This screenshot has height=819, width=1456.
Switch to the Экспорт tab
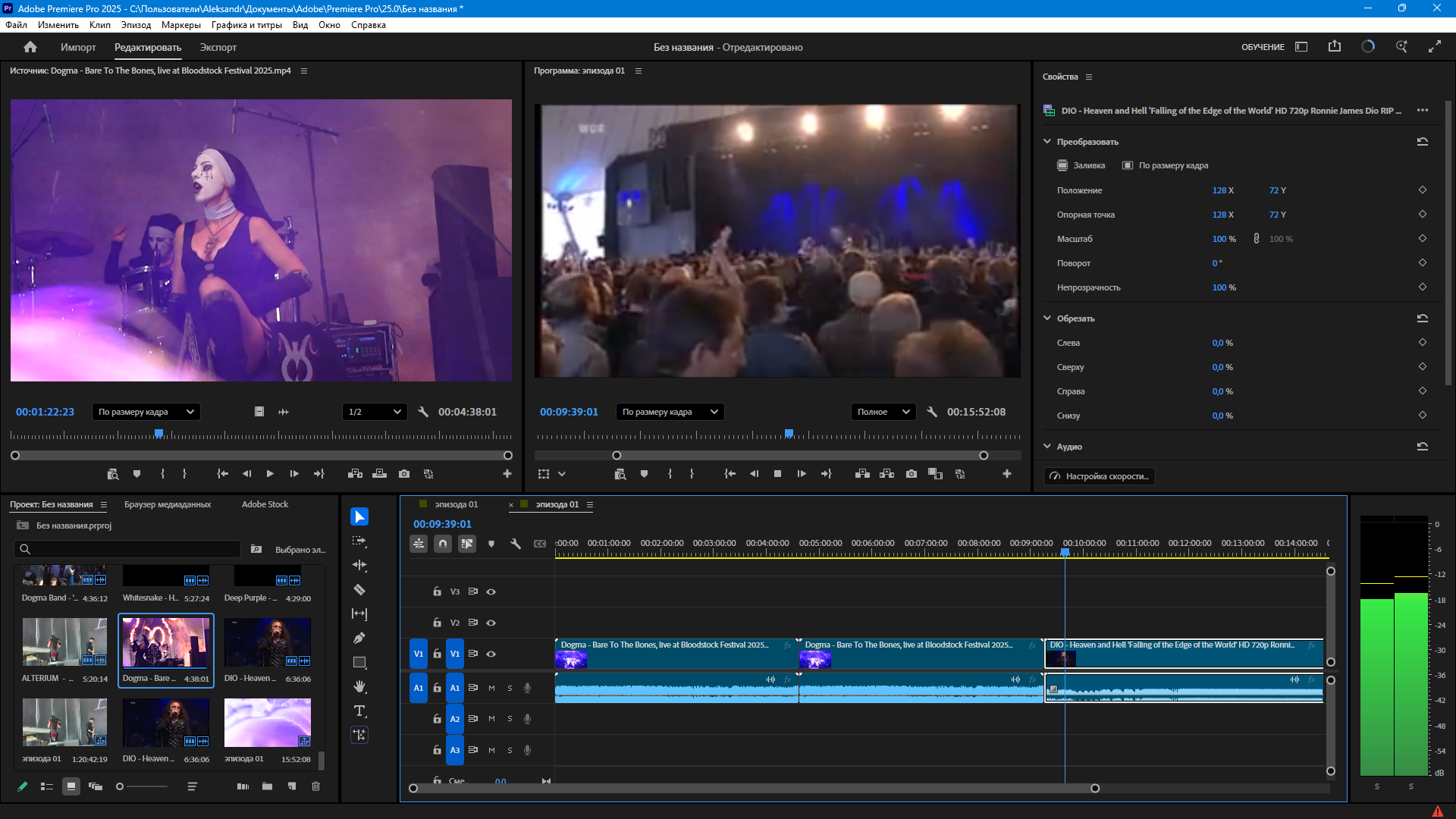pyautogui.click(x=218, y=47)
